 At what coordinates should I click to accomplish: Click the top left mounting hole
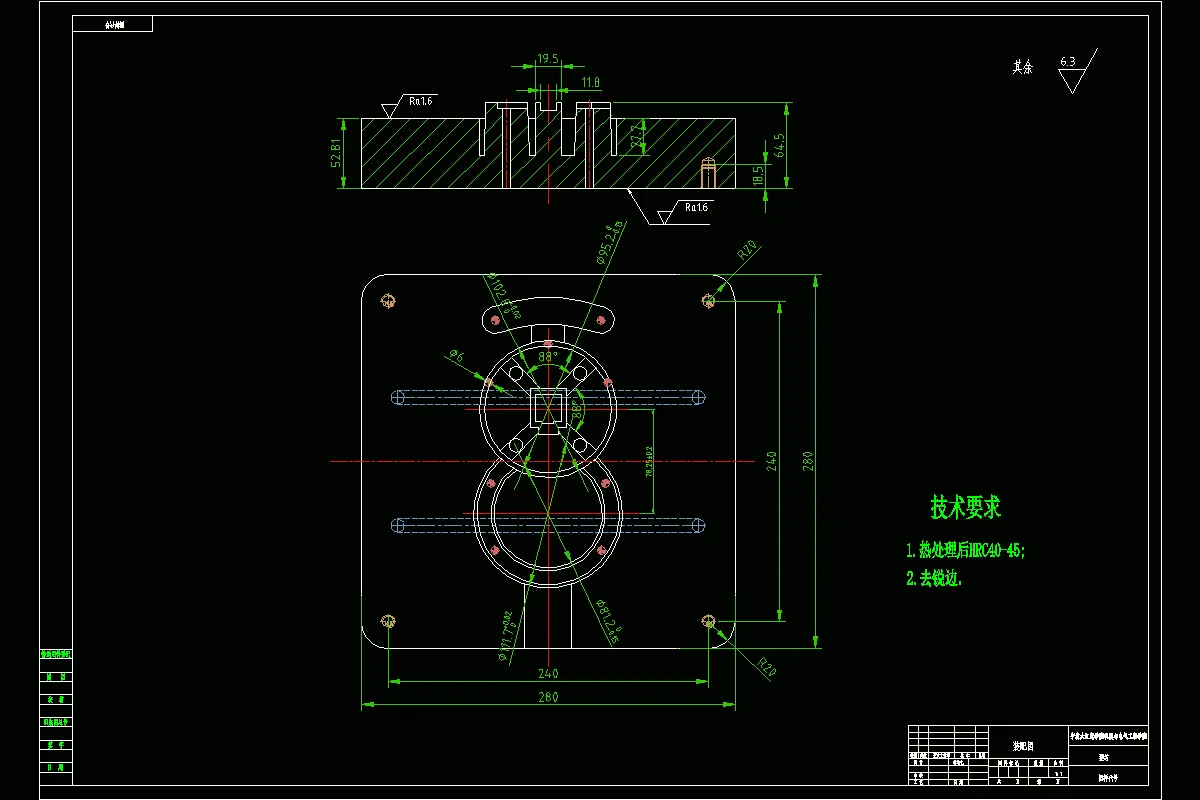coord(388,300)
